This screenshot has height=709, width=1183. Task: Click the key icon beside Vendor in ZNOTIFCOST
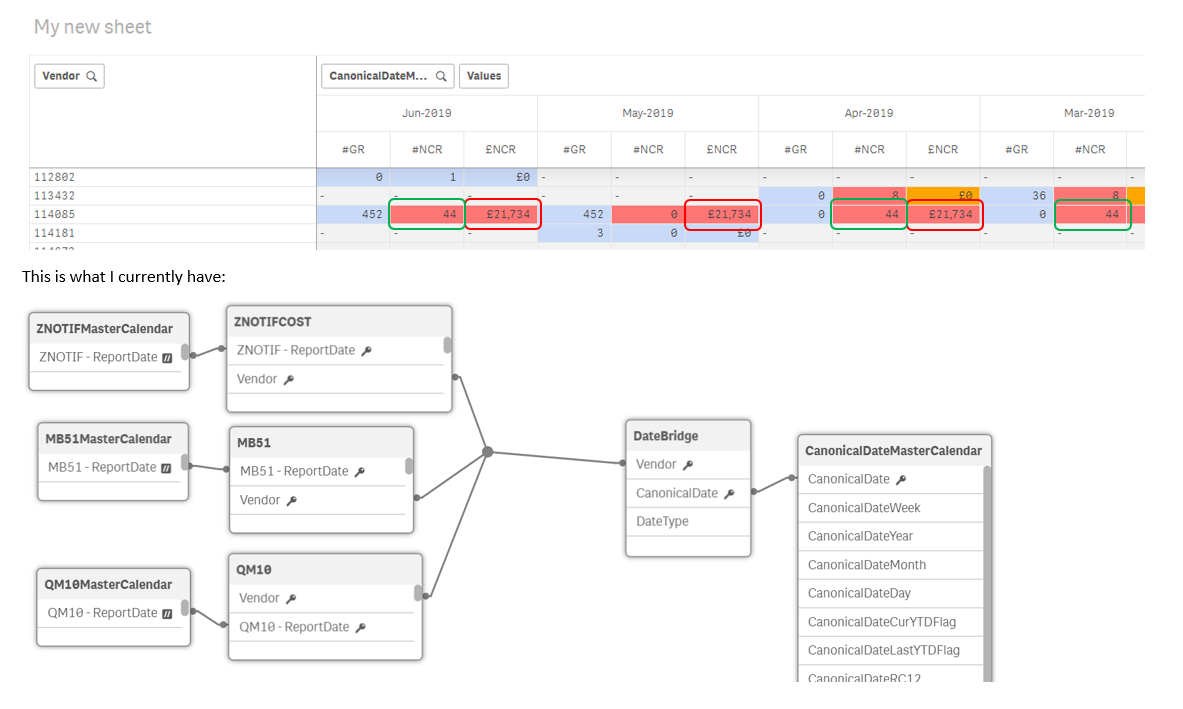point(287,379)
